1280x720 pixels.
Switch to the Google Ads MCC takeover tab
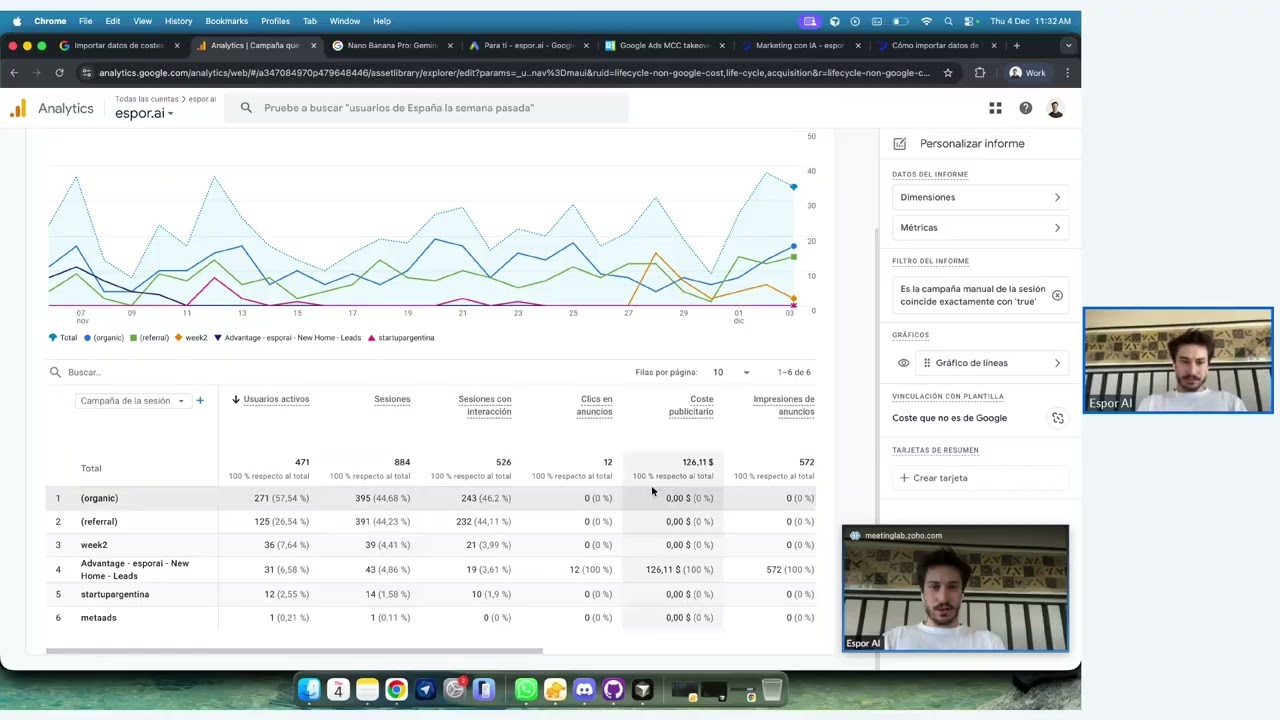[x=664, y=45]
